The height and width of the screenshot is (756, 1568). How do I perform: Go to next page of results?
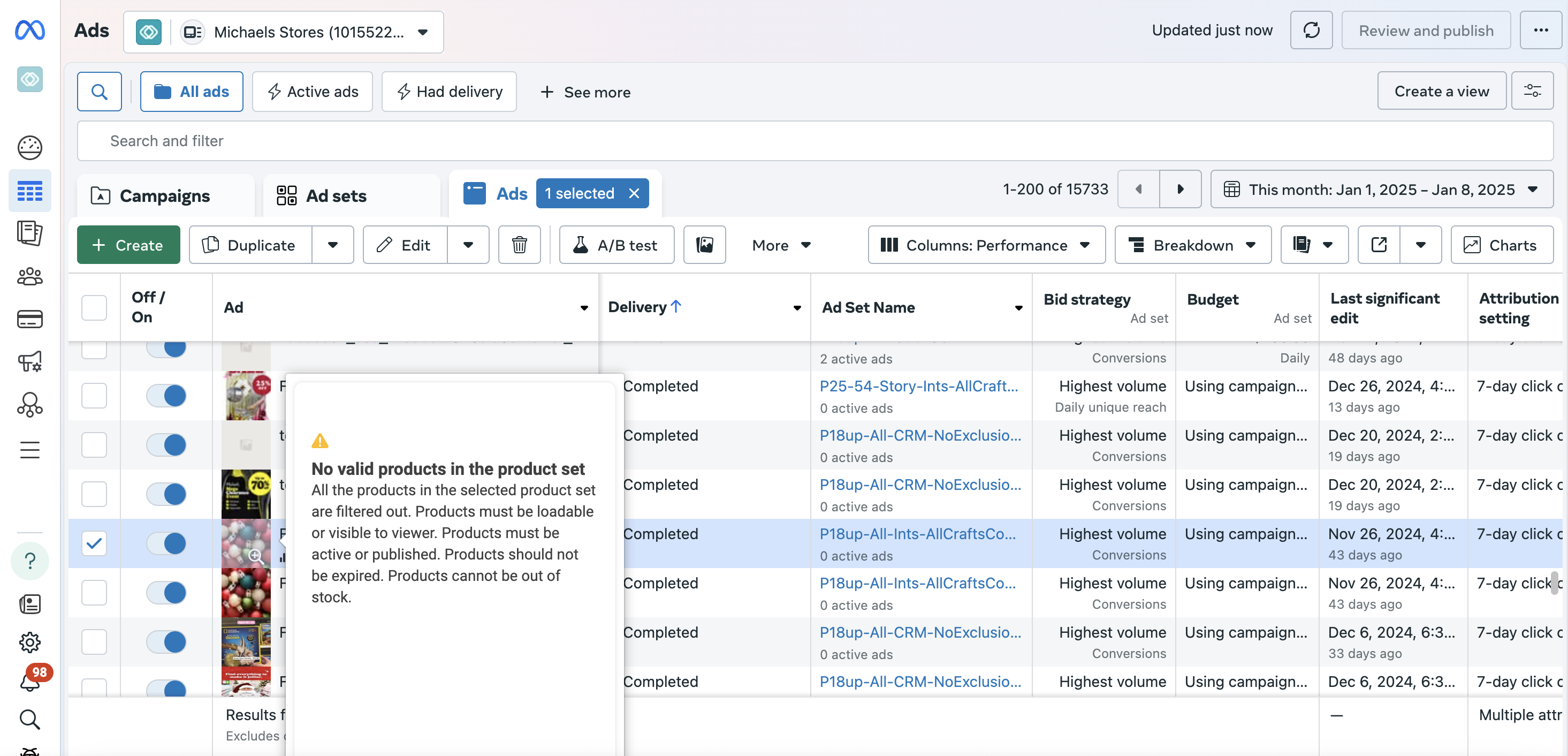click(x=1179, y=190)
